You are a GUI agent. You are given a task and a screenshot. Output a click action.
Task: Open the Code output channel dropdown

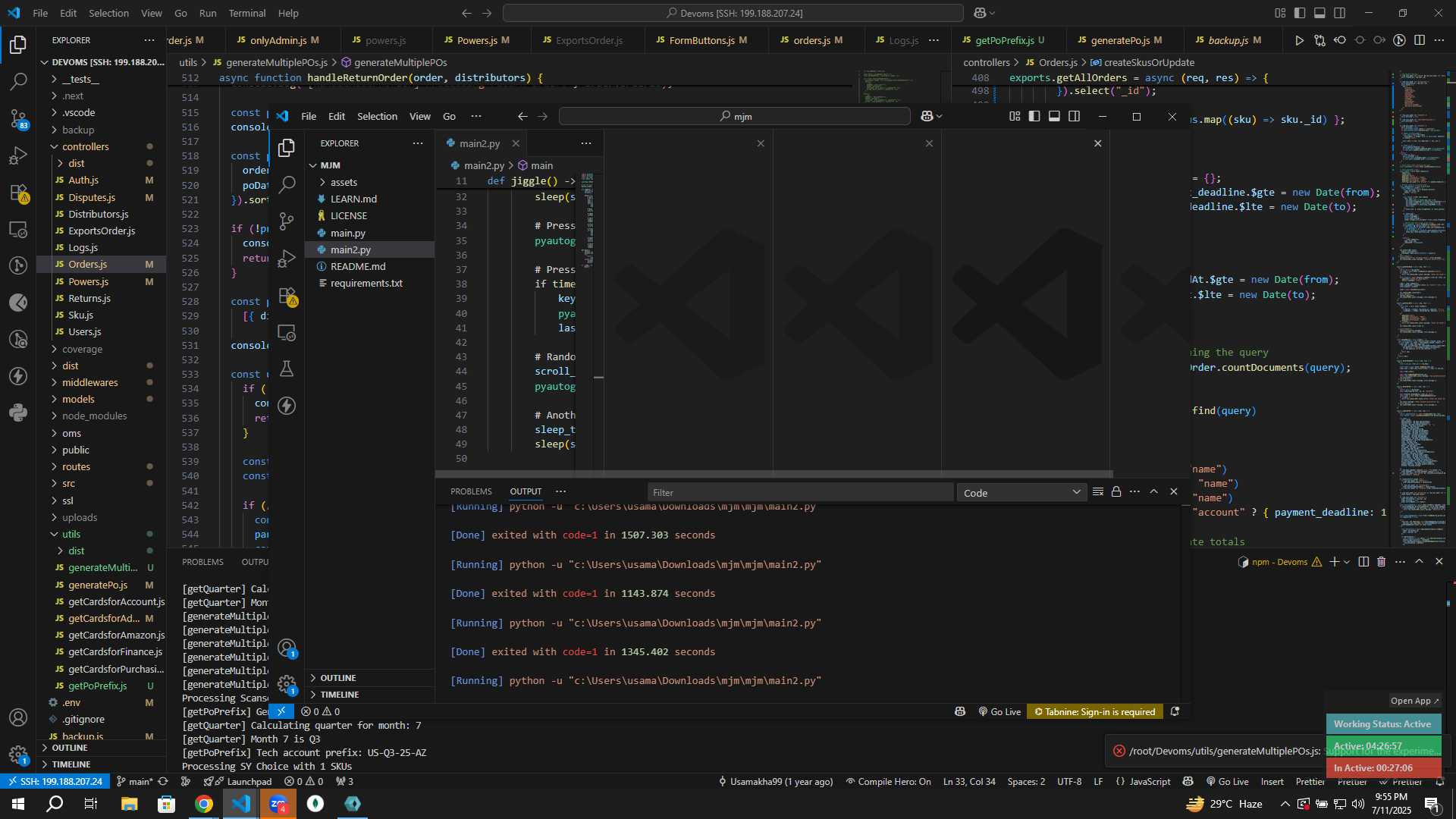point(1021,493)
